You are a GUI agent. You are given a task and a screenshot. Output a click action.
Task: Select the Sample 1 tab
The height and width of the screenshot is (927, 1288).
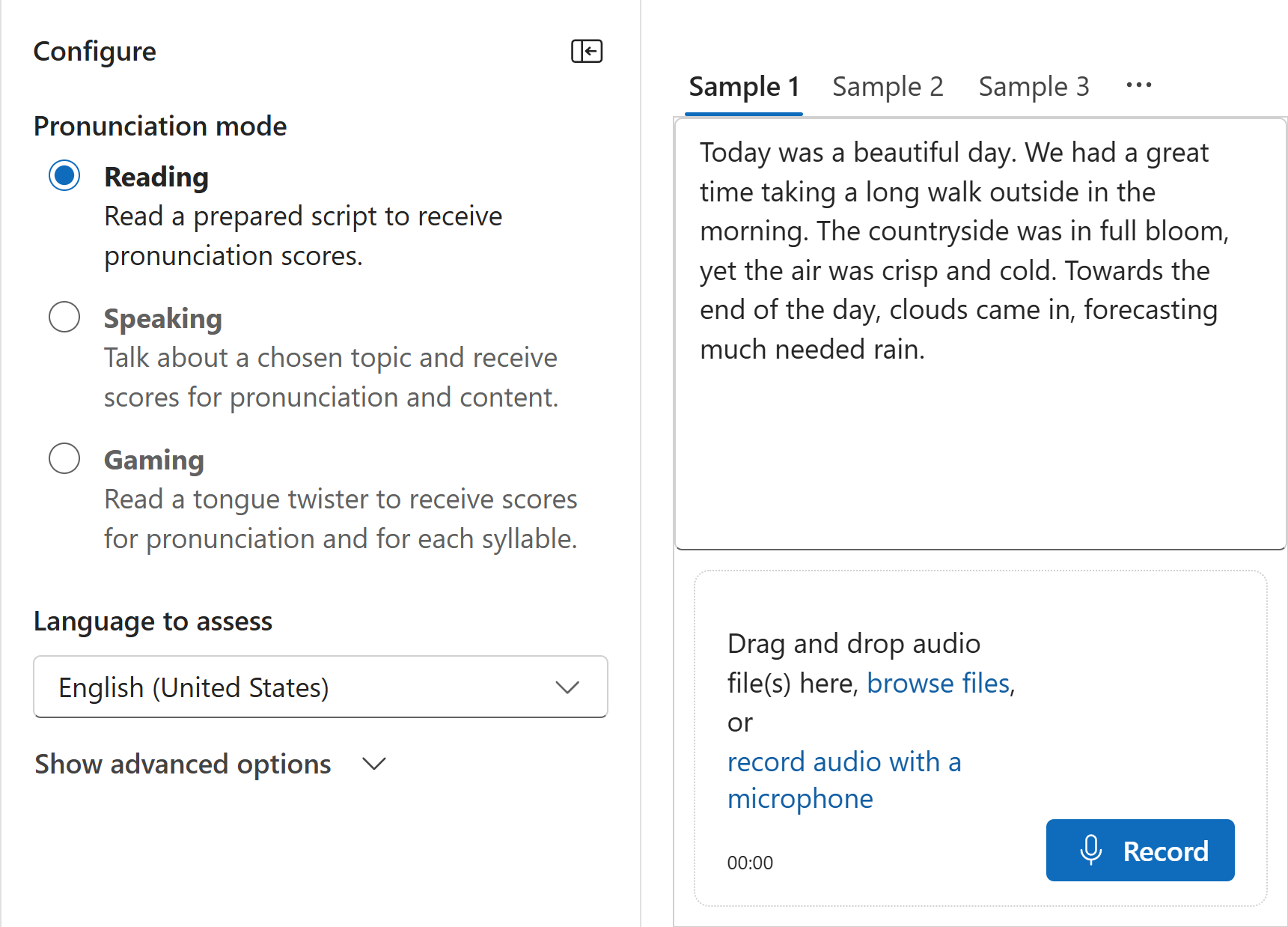(x=744, y=86)
